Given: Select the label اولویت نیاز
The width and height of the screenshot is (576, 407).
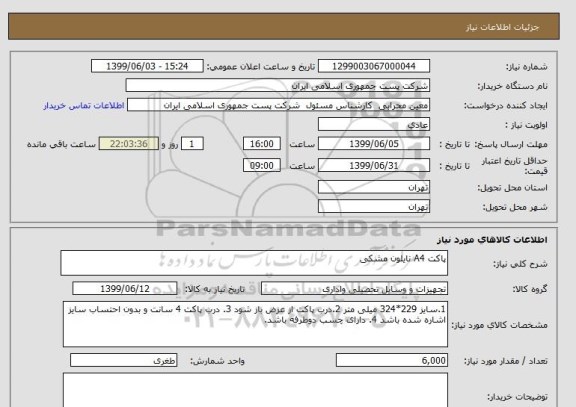Looking at the screenshot, I should click(x=526, y=125).
